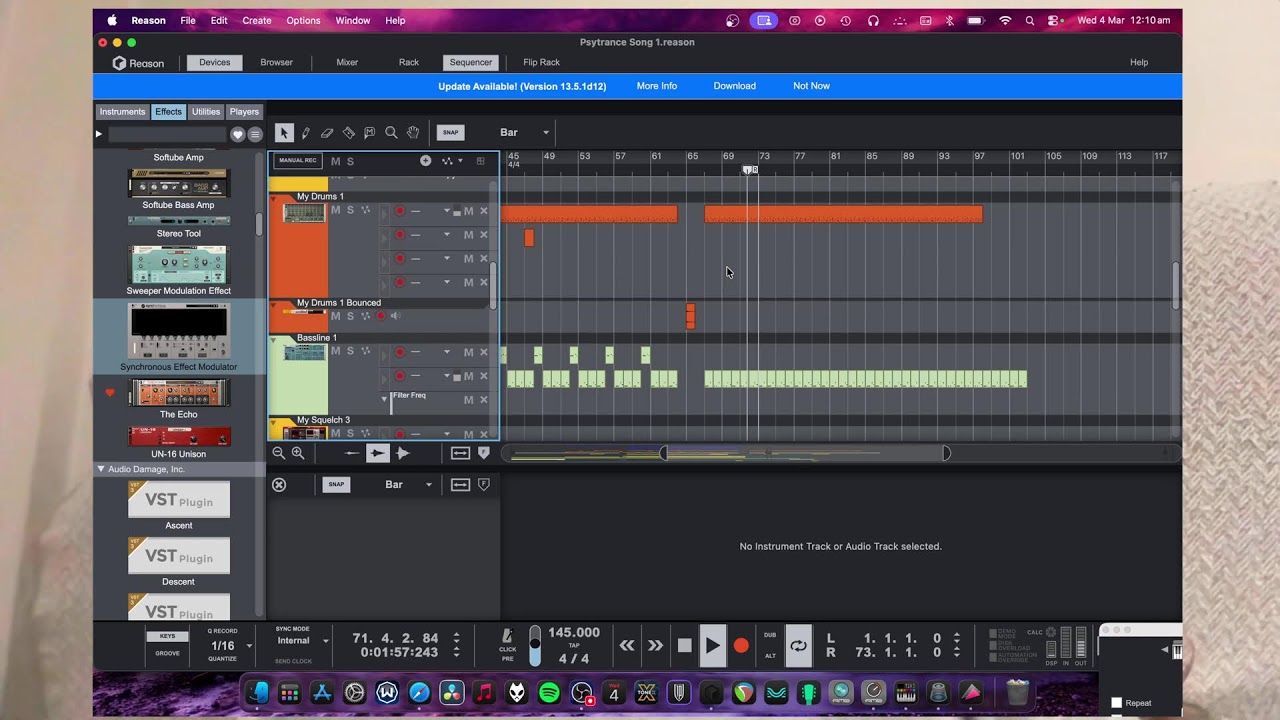Image resolution: width=1280 pixels, height=720 pixels.
Task: Toggle the KEYS button in the transport
Action: 167,636
